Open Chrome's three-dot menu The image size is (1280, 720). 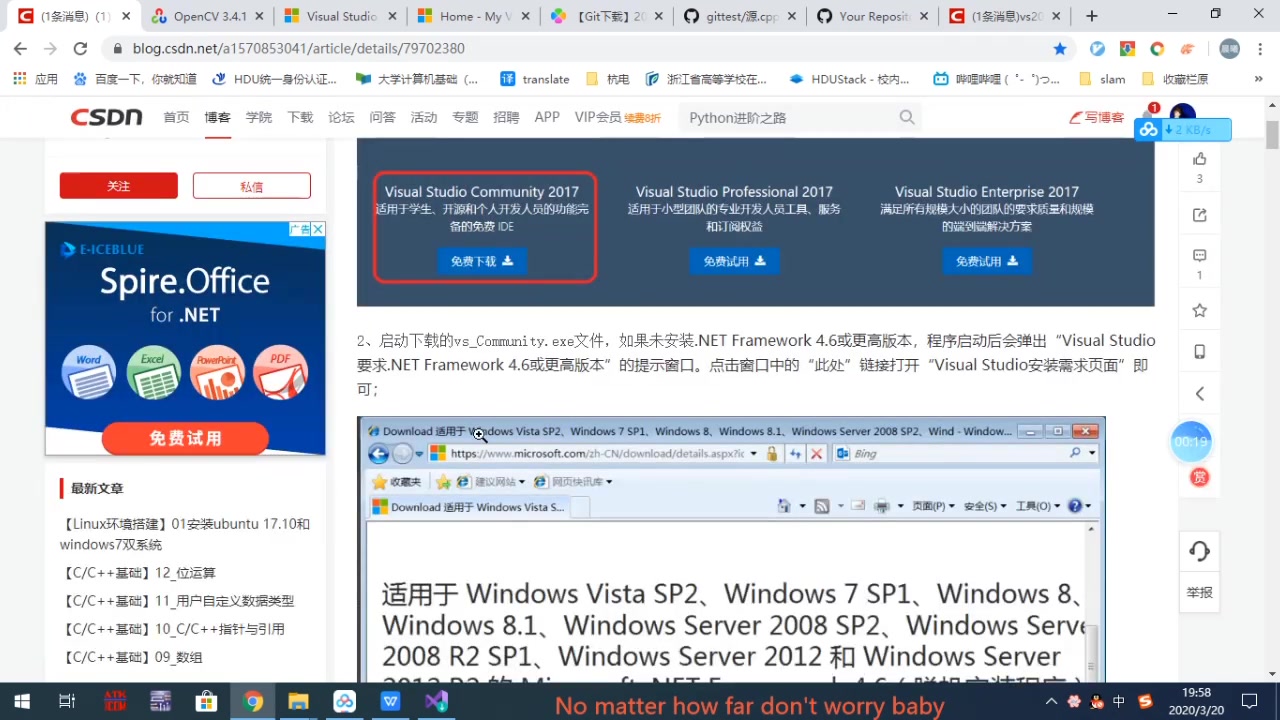(x=1258, y=49)
